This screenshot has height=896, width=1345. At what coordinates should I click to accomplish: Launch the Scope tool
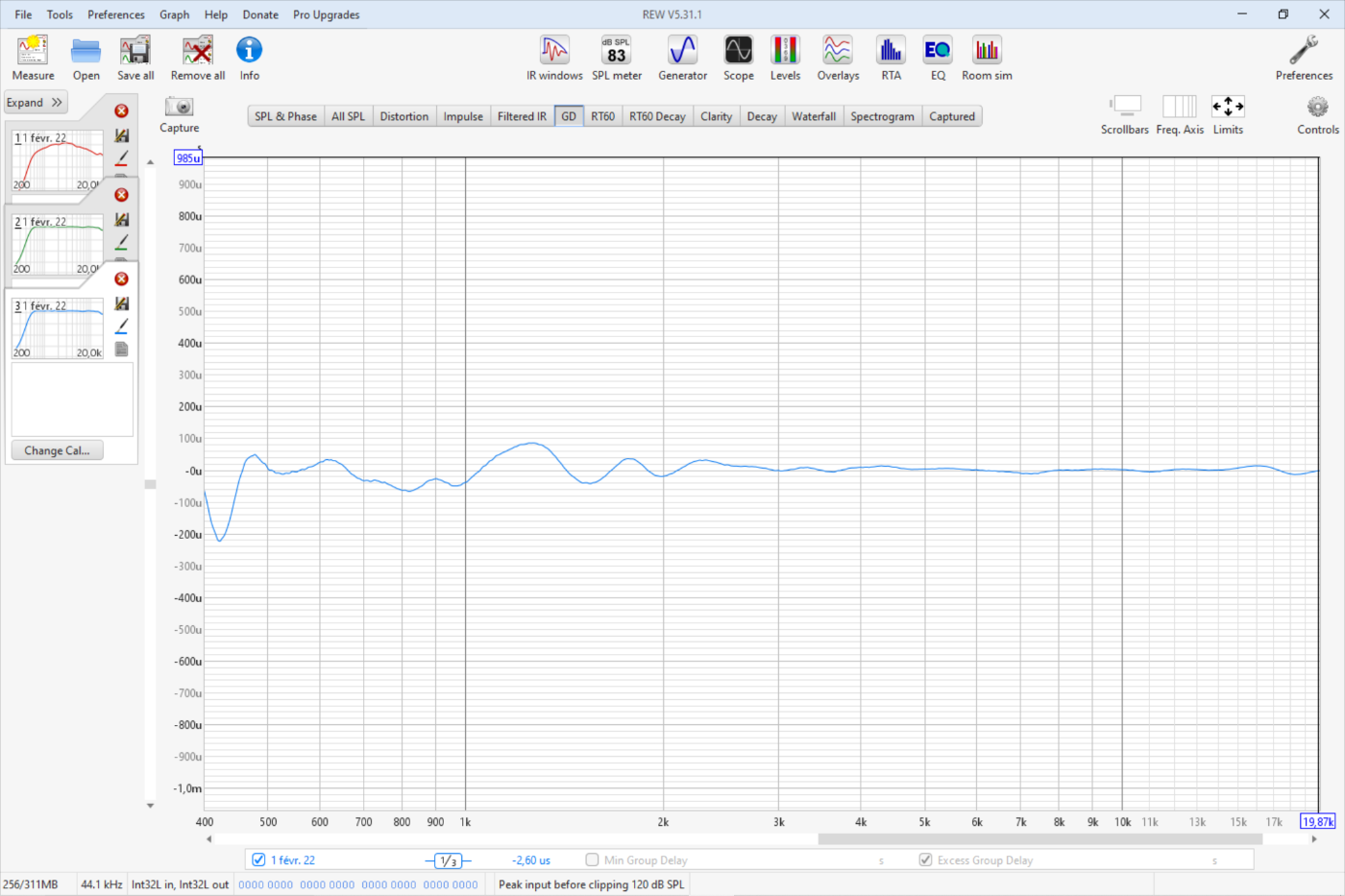738,58
